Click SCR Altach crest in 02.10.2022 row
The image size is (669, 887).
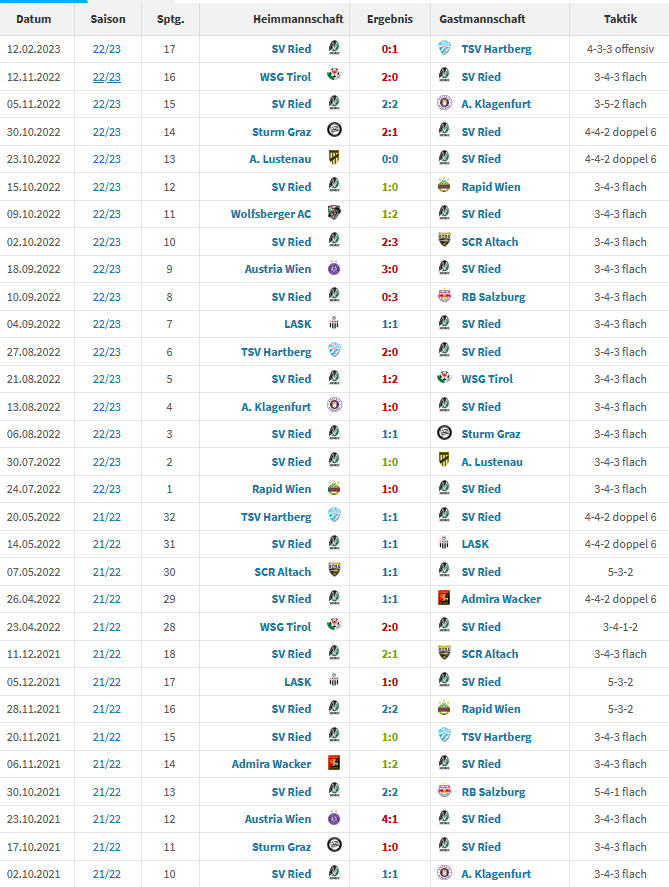click(444, 240)
